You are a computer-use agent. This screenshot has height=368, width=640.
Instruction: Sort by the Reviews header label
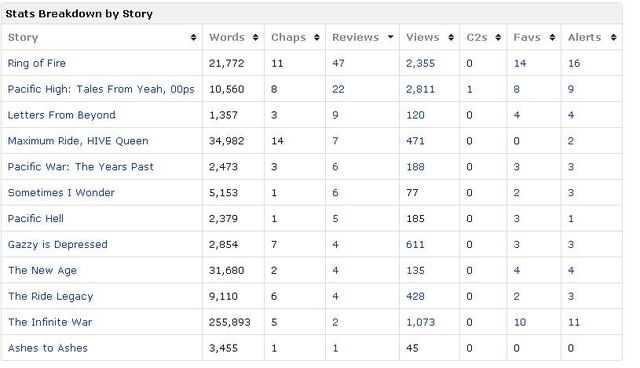click(356, 38)
